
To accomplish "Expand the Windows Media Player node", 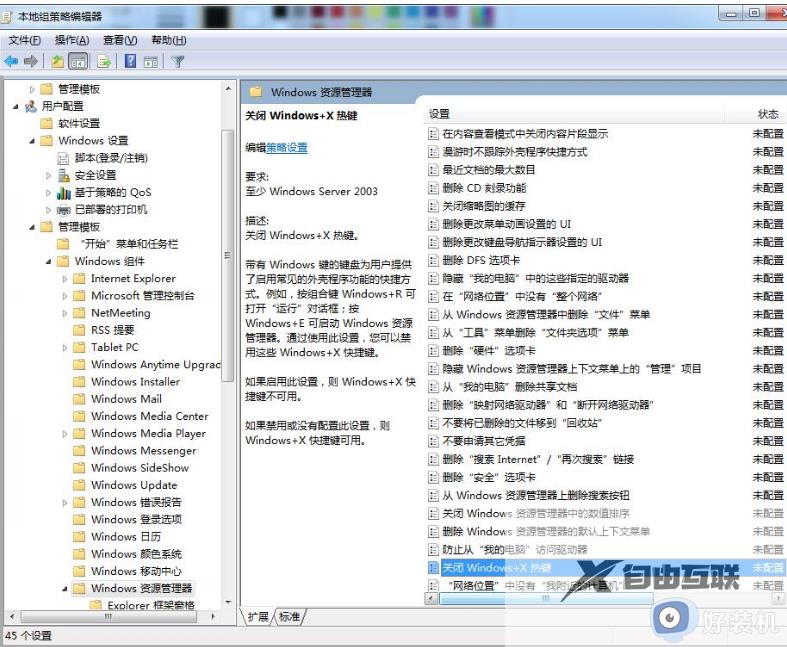I will click(x=65, y=434).
